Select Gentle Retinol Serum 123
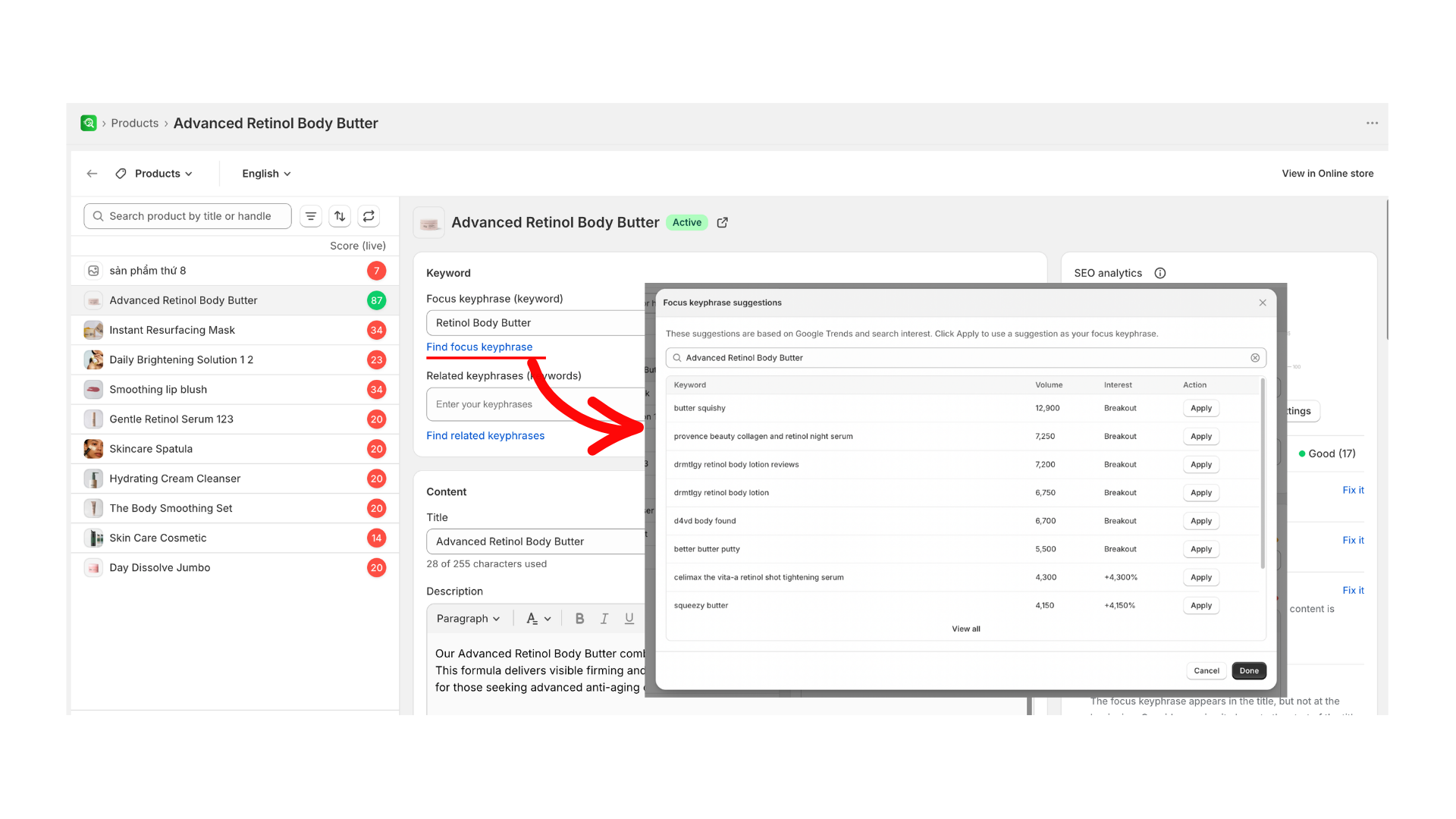Viewport: 1456px width, 819px height. (235, 419)
